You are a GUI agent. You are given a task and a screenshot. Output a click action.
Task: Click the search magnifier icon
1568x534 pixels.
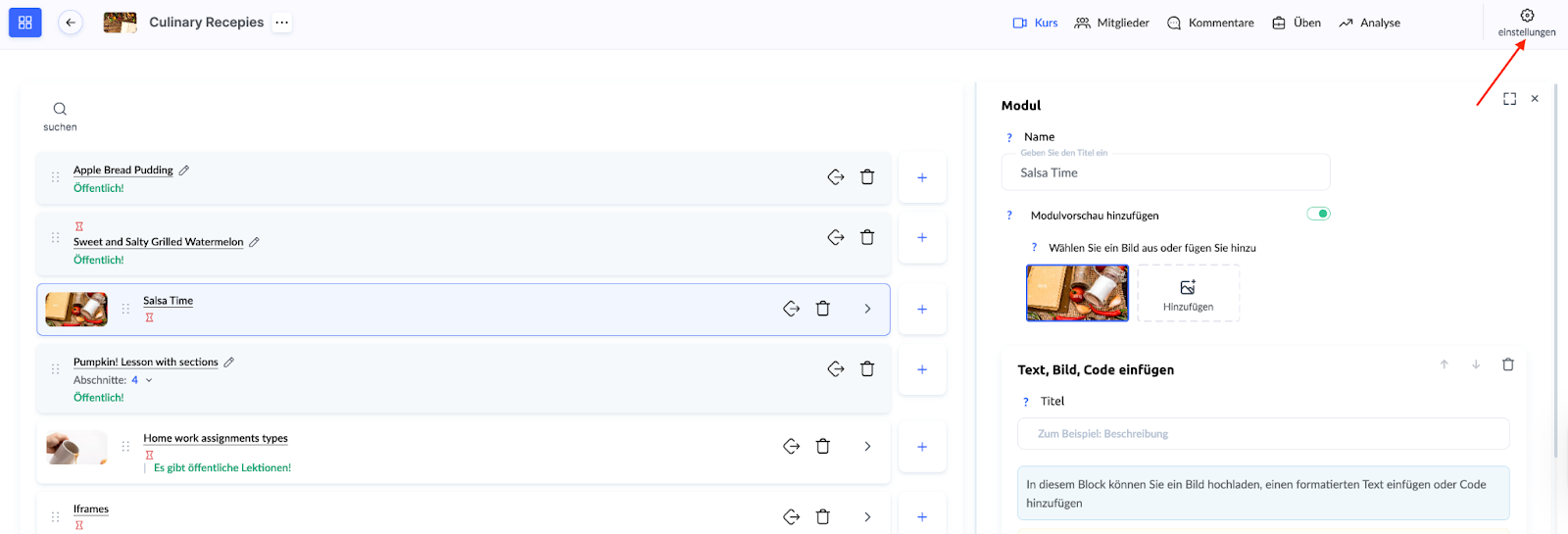coord(60,109)
